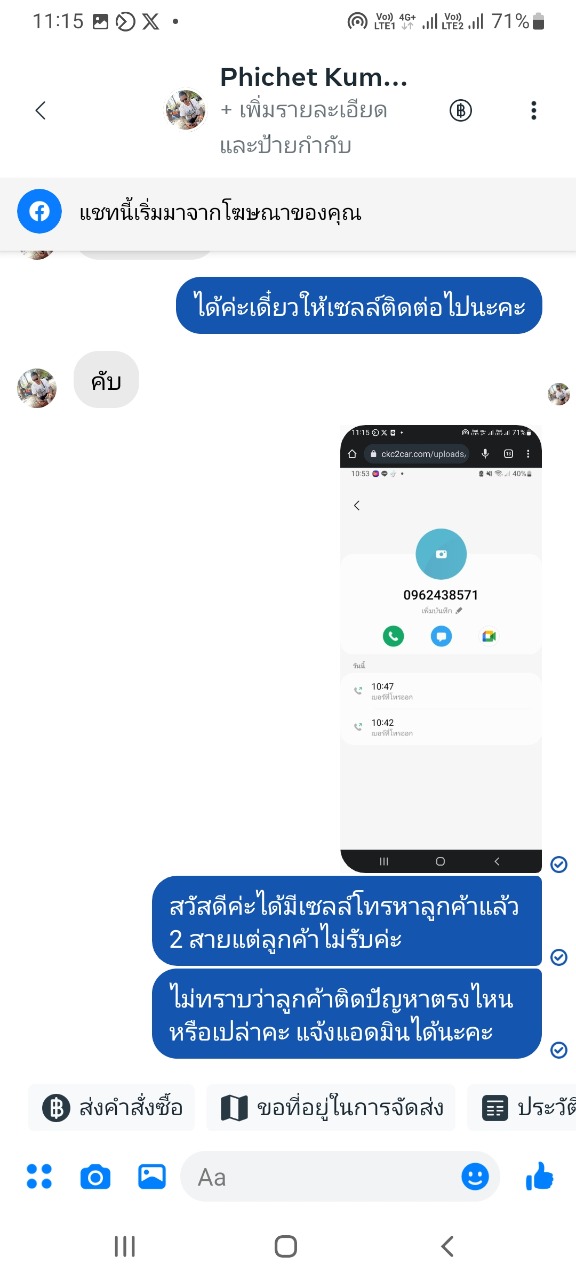The height and width of the screenshot is (1280, 576).
Task: Tap the camera icon in message bar
Action: pos(95,1177)
